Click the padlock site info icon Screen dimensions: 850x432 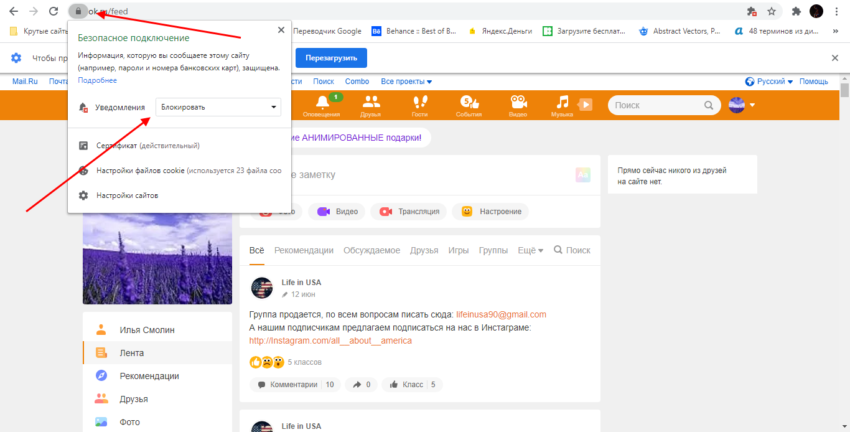78,11
